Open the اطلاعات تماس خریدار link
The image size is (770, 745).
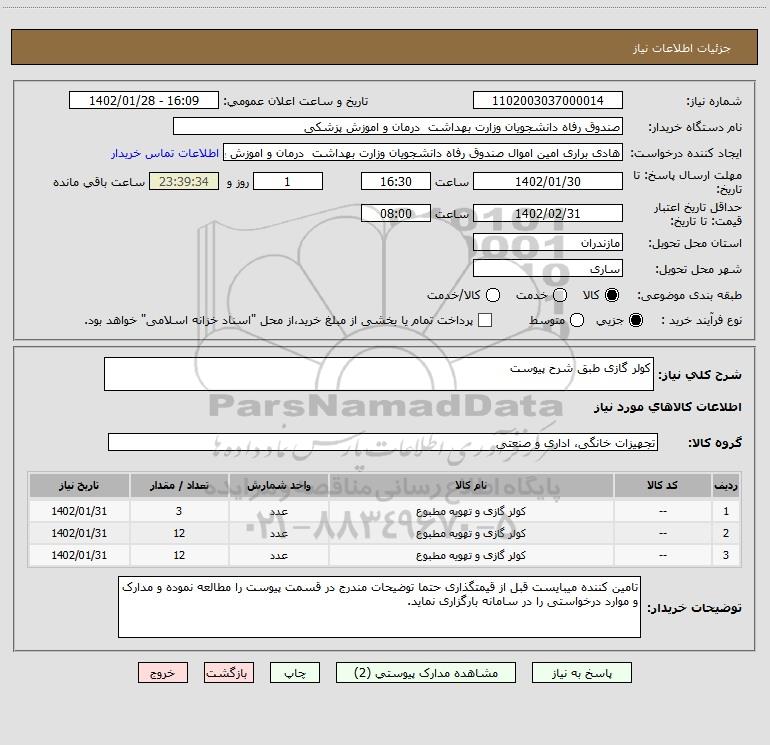[165, 153]
